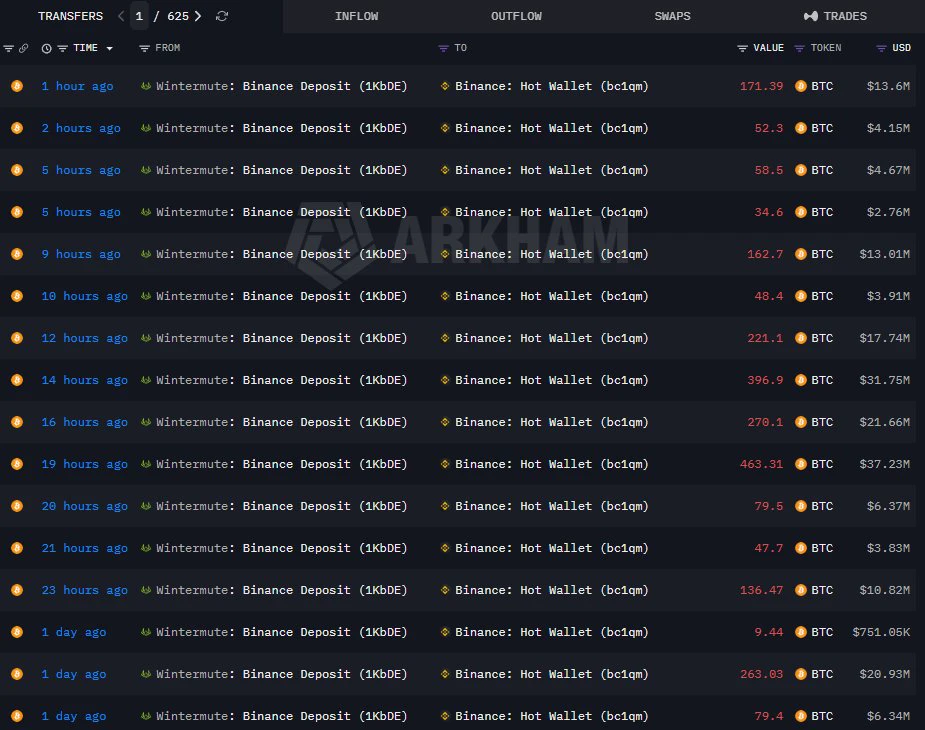Open Wintermute sender in 14 hours ago row

tap(281, 380)
